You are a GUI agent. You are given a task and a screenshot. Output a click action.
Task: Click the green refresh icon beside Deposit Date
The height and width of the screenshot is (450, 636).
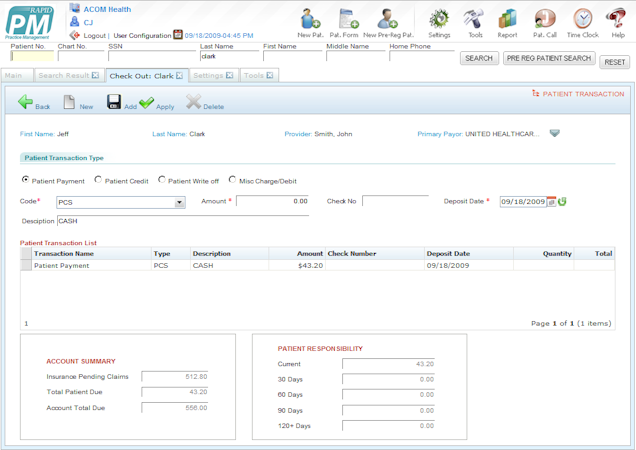(x=562, y=201)
